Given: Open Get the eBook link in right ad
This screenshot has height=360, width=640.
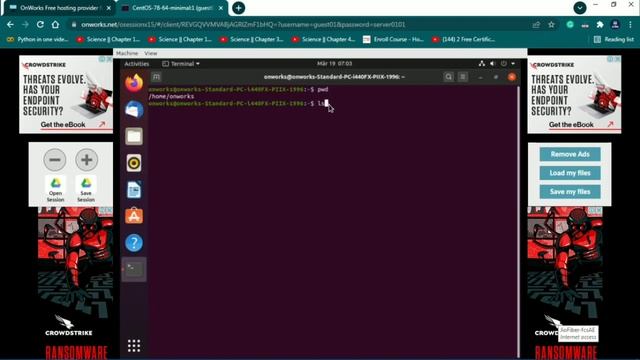Looking at the screenshot, I should coord(571,125).
